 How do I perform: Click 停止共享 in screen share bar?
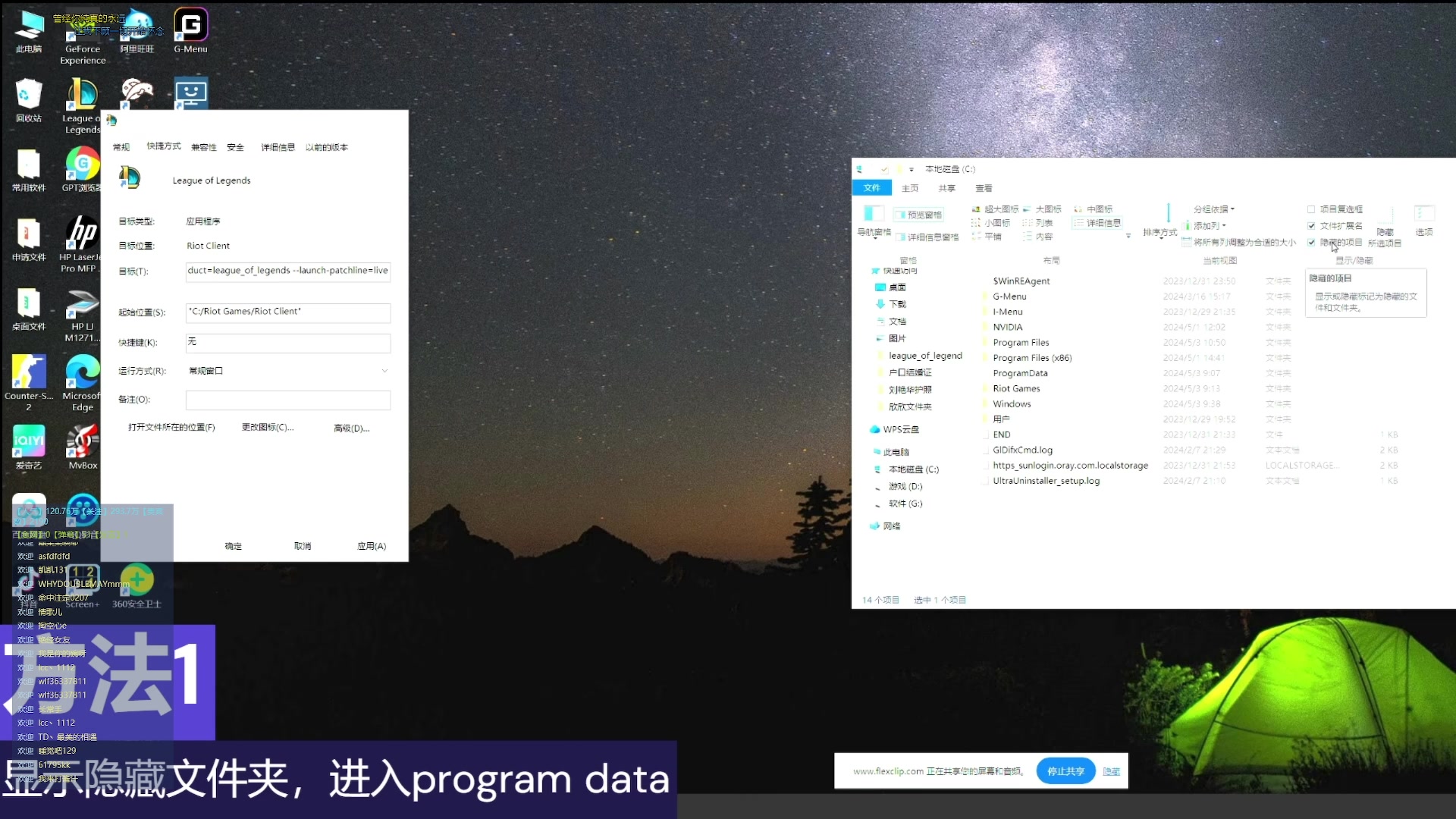coord(1065,771)
